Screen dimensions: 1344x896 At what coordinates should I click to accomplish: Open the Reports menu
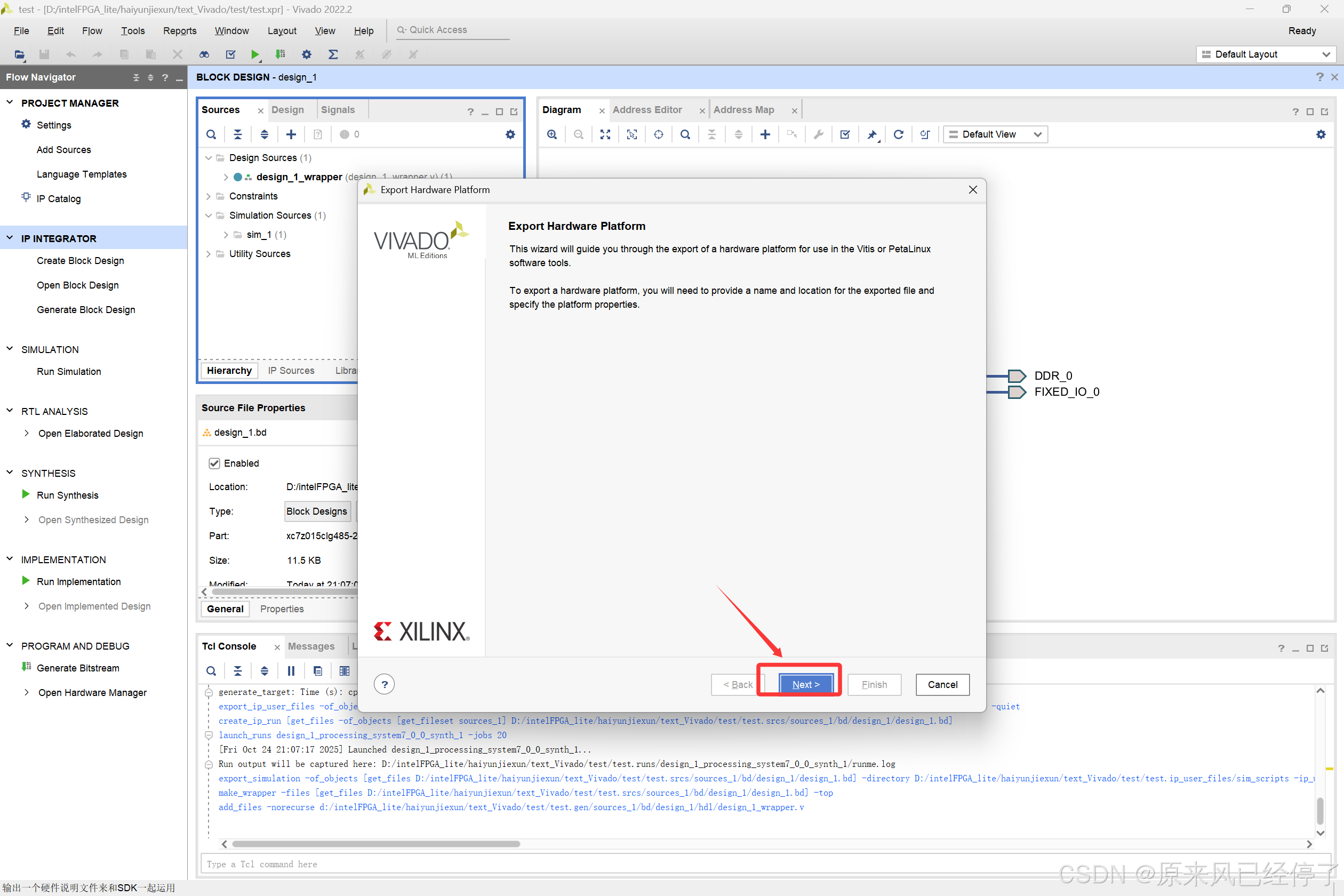pos(179,31)
